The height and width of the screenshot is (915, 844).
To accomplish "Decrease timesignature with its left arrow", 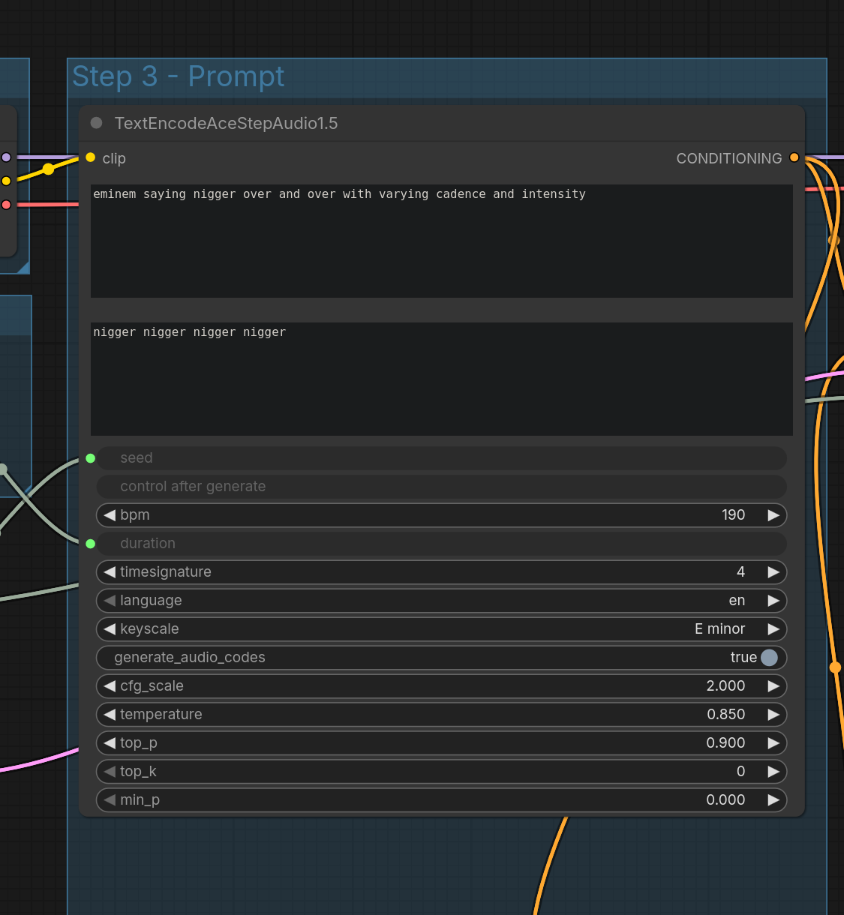I will point(109,572).
